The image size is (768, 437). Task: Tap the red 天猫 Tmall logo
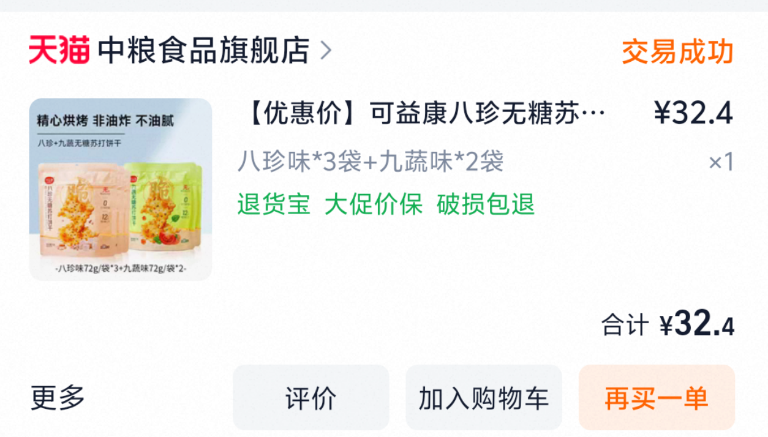coord(59,50)
